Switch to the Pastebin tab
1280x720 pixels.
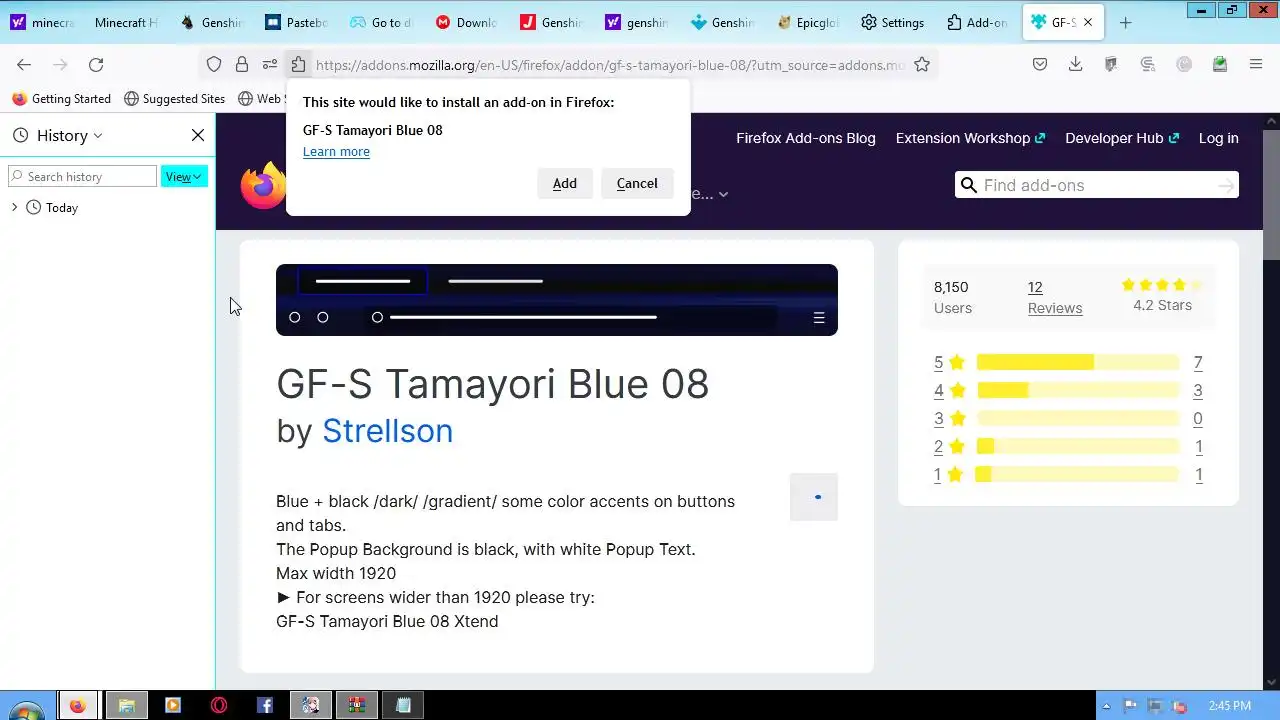click(296, 22)
